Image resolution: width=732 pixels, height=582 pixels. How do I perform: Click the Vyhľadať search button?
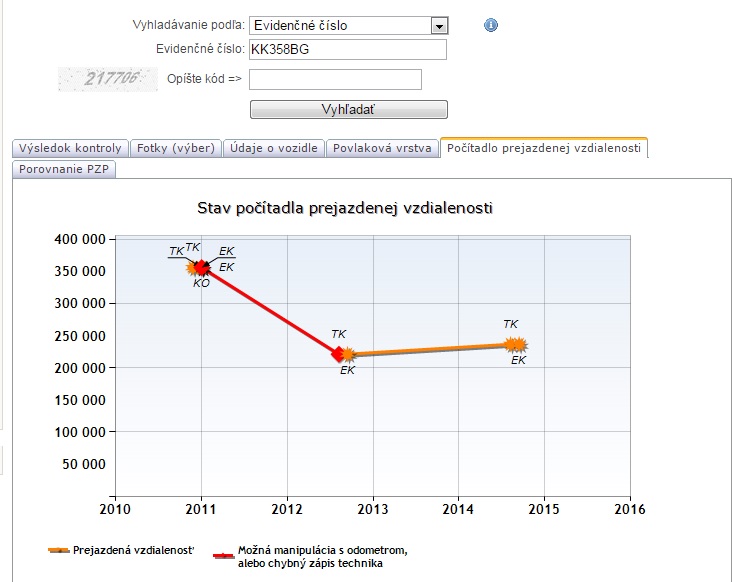click(x=349, y=110)
